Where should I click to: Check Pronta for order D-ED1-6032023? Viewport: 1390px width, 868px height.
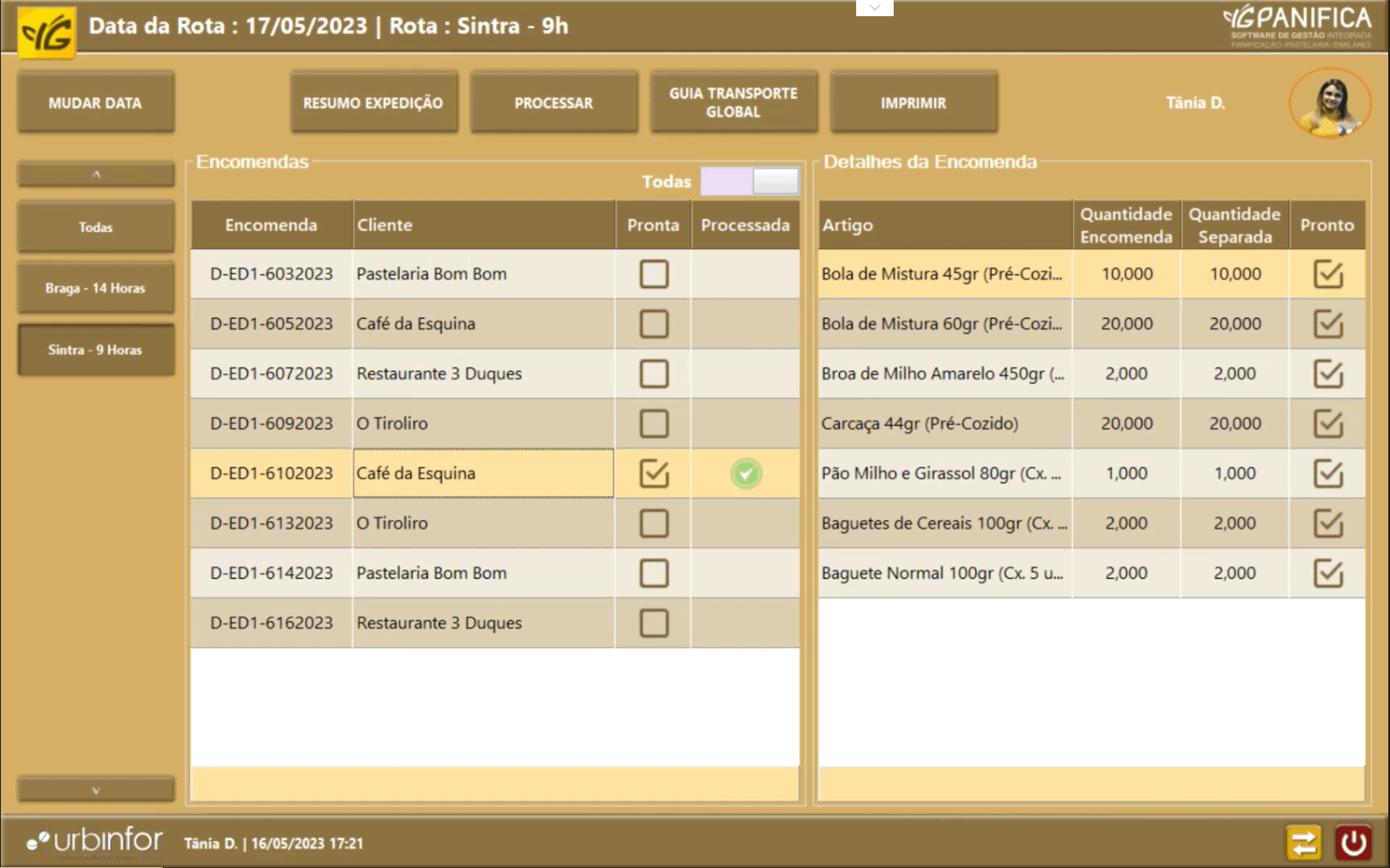[x=653, y=274]
